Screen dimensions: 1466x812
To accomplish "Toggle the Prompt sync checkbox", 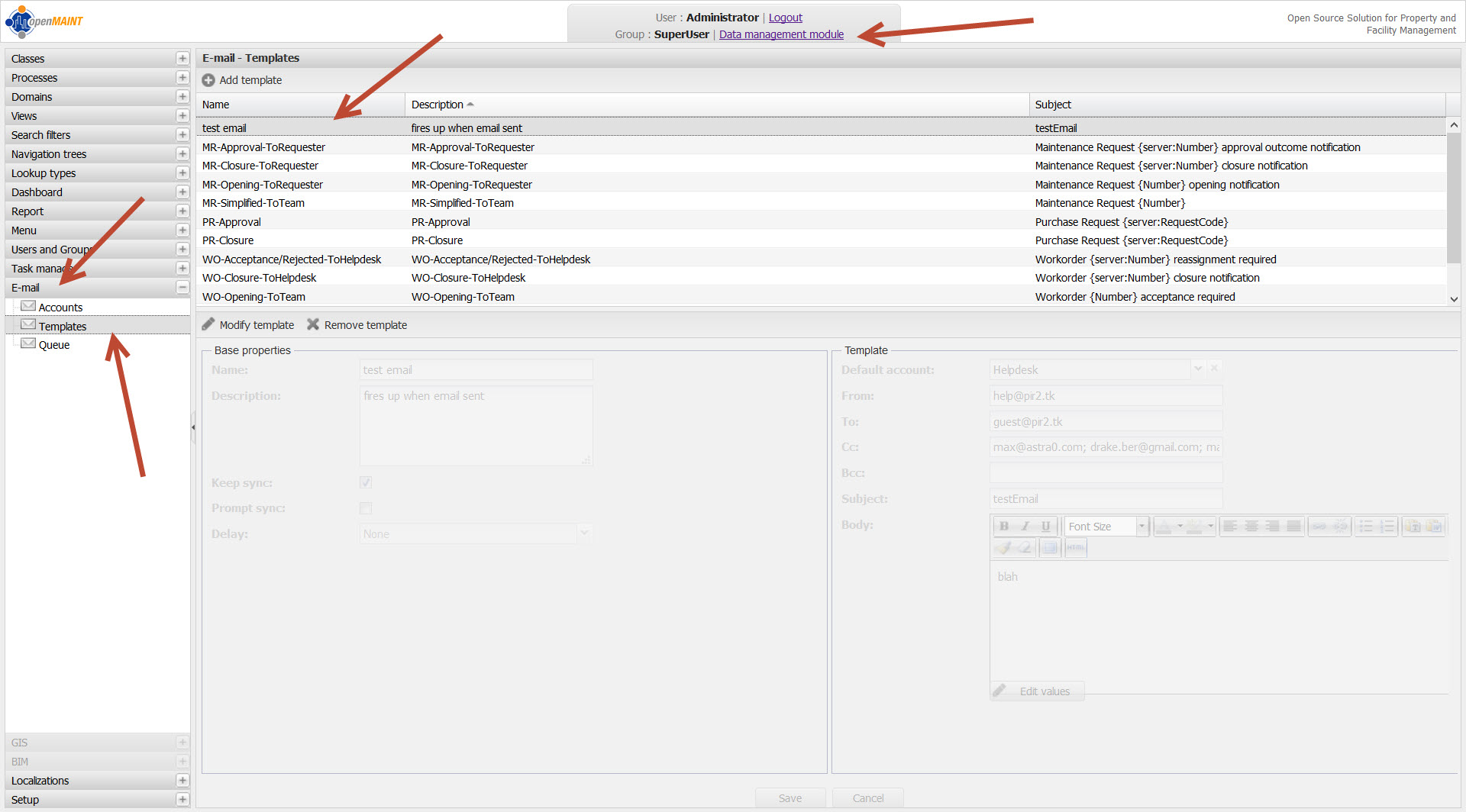I will tap(366, 508).
